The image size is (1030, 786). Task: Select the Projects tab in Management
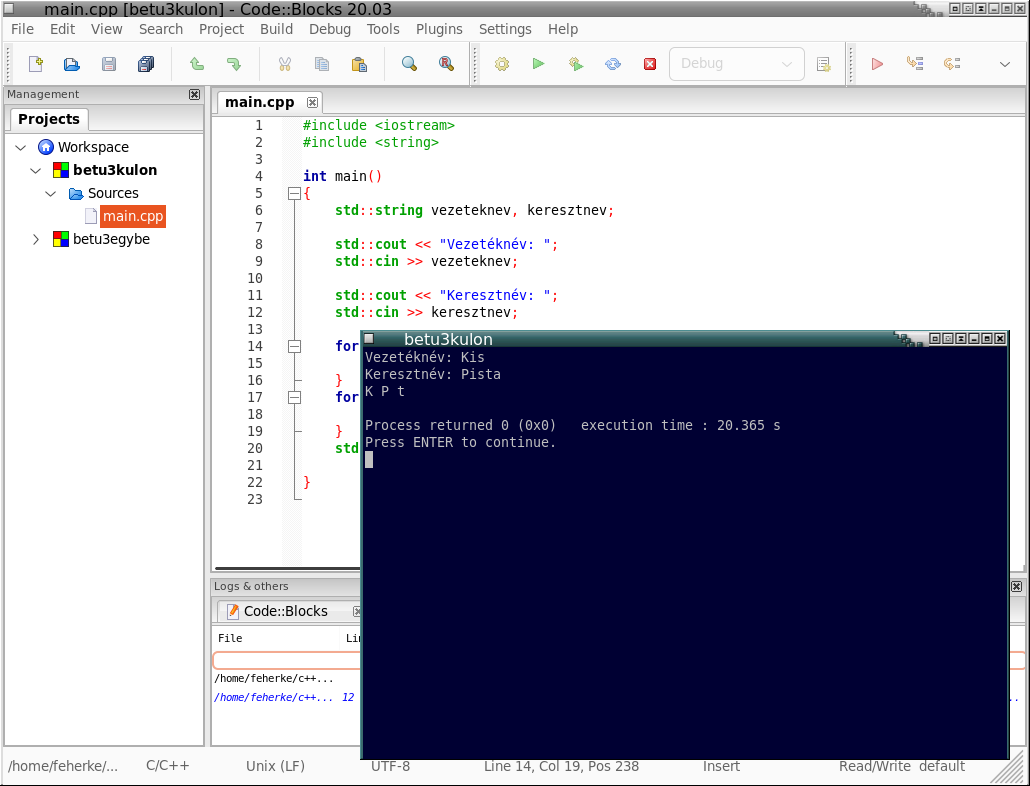[49, 119]
